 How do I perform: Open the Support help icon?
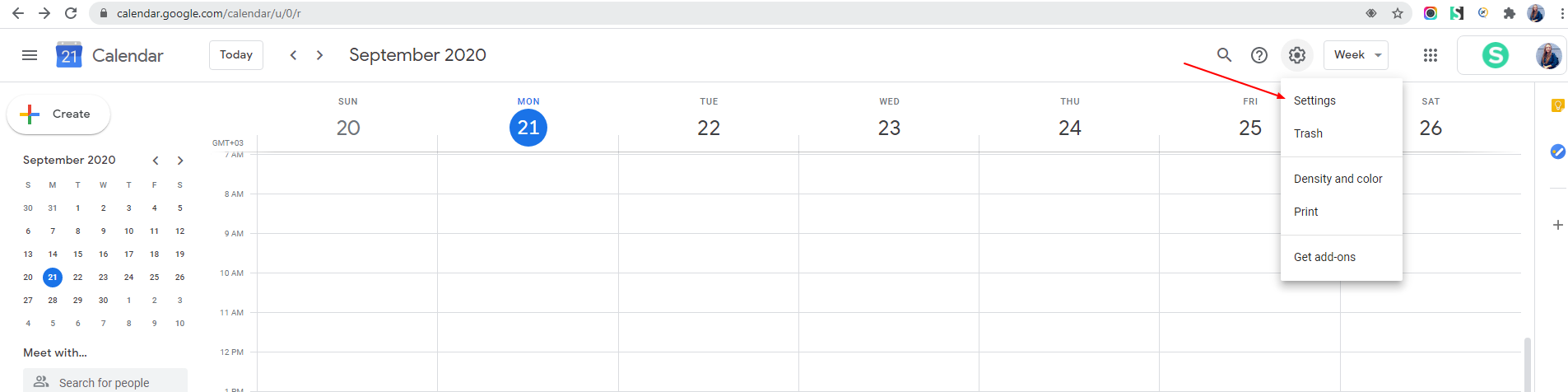1259,55
